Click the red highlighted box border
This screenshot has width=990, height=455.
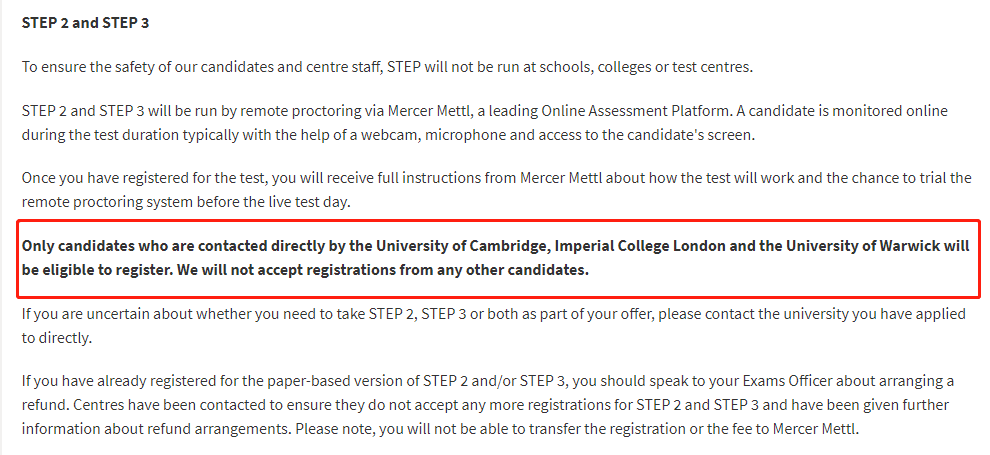coord(498,221)
